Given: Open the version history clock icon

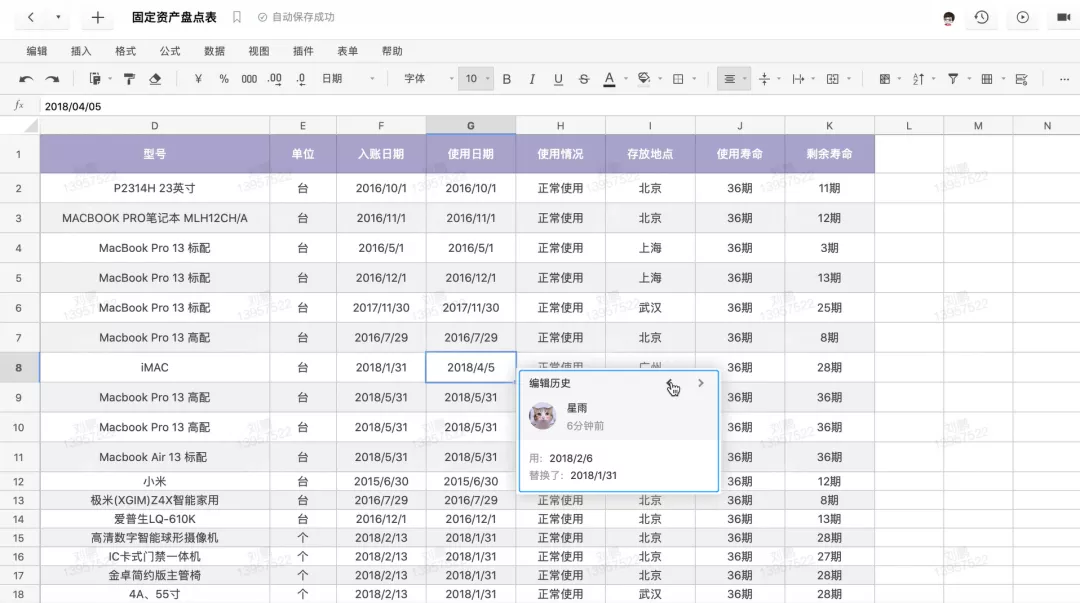Looking at the screenshot, I should tap(981, 17).
